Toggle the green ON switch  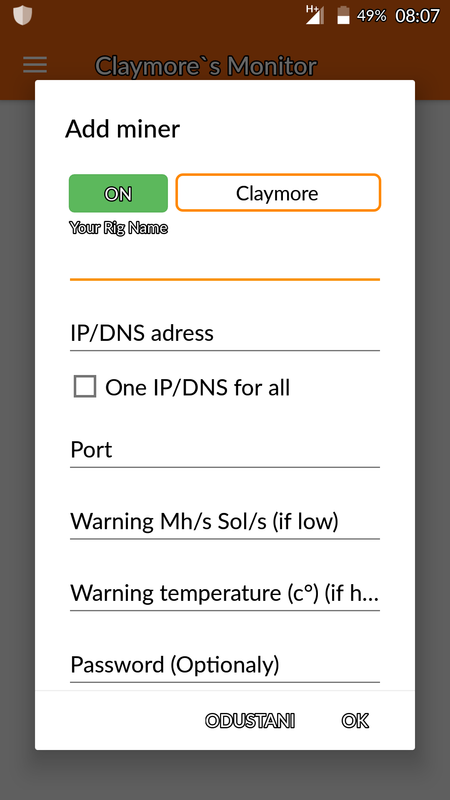pos(118,193)
